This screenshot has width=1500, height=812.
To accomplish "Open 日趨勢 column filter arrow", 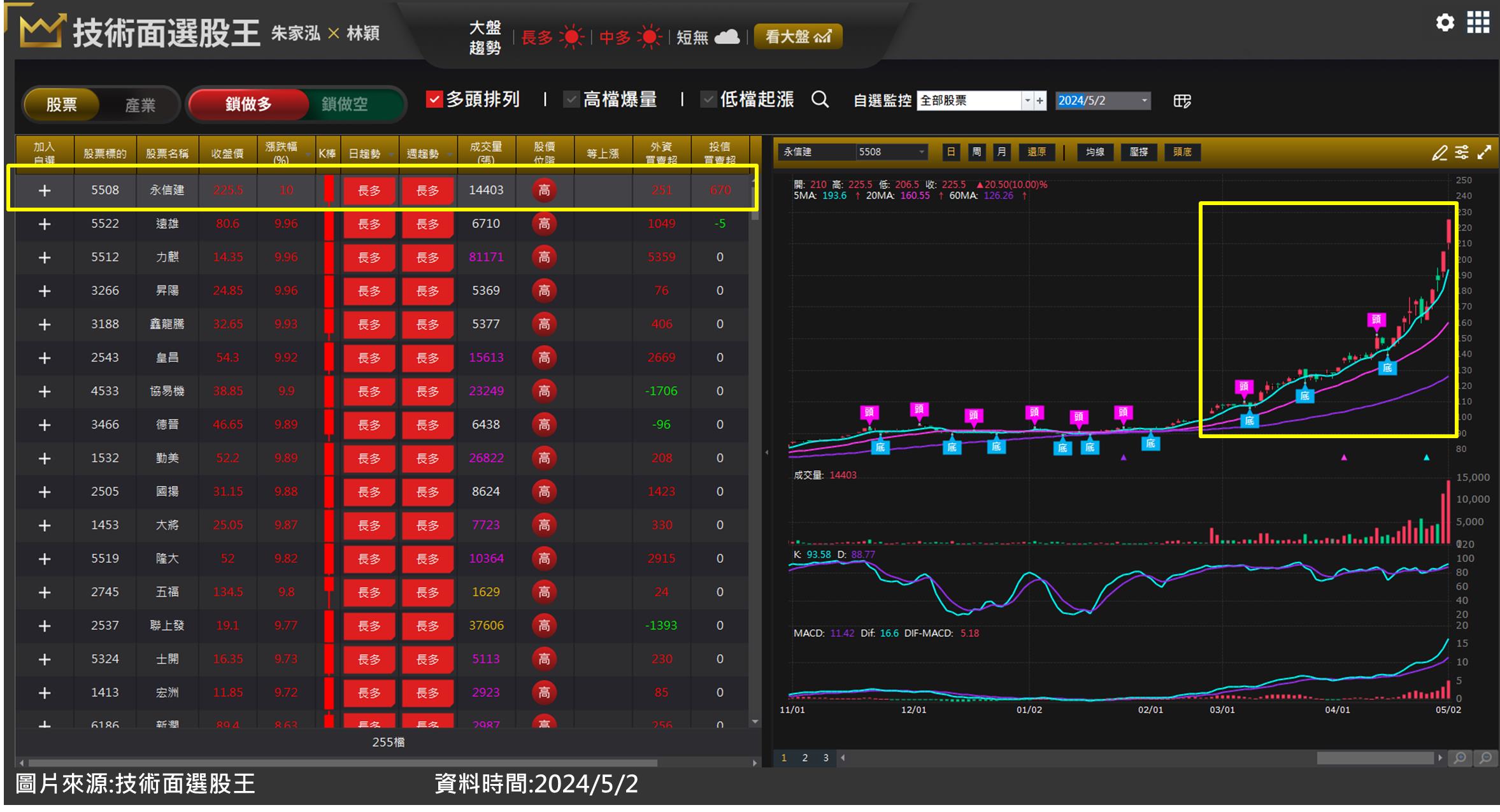I will [390, 154].
